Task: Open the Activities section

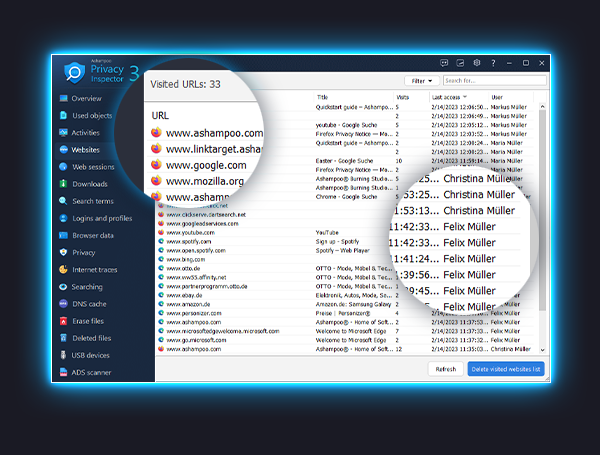Action: click(x=86, y=132)
